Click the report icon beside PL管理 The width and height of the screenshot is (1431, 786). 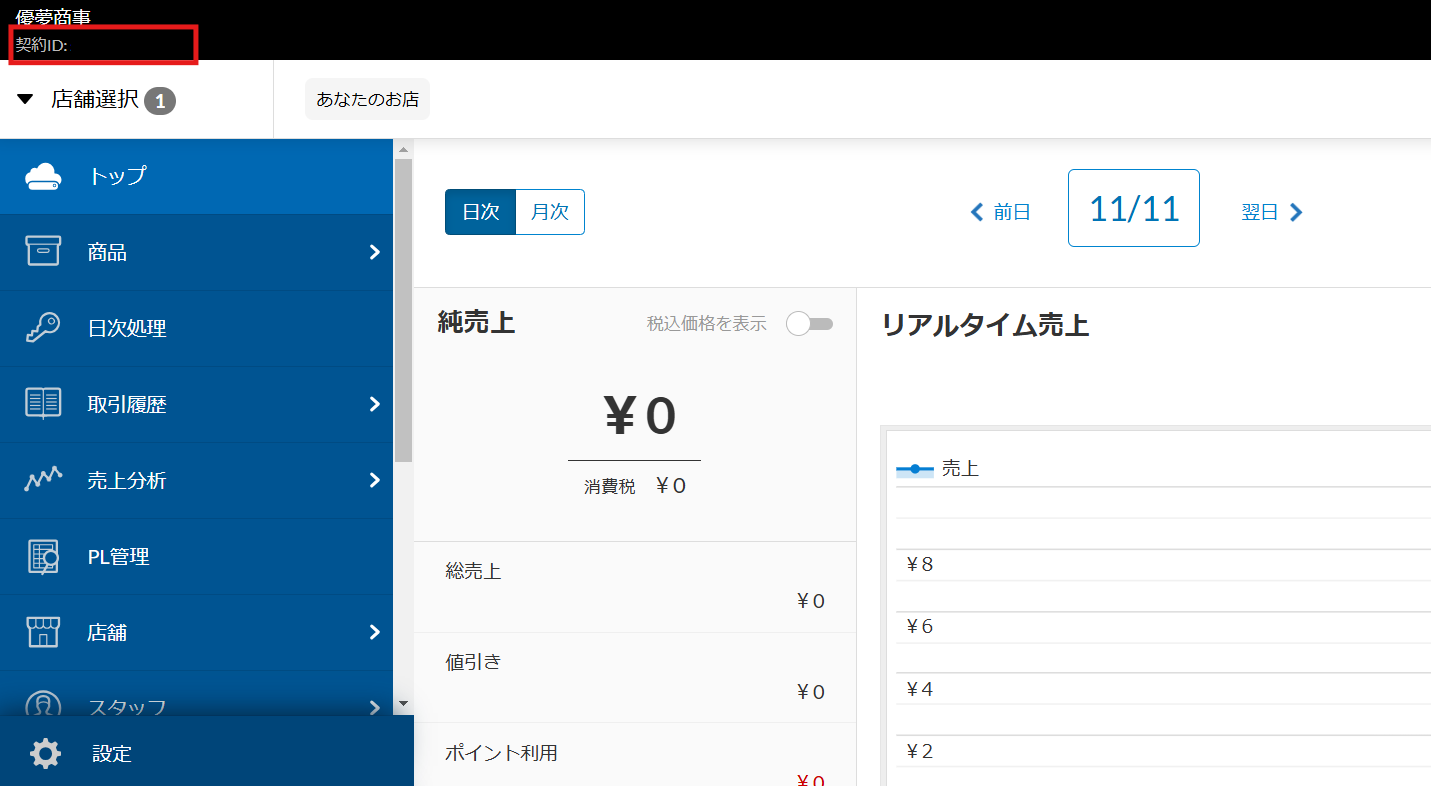click(x=44, y=556)
